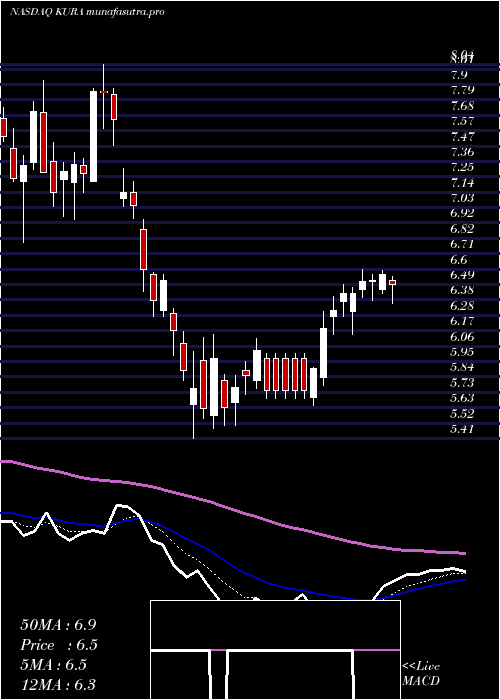This screenshot has width=500, height=700.
Task: Select the 6.6 price axis label
Action: click(x=461, y=259)
